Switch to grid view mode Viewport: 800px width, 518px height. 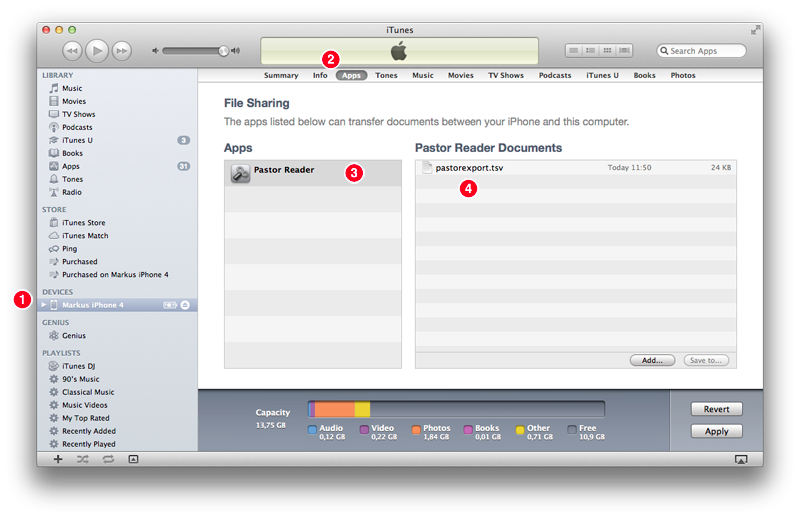click(x=607, y=51)
